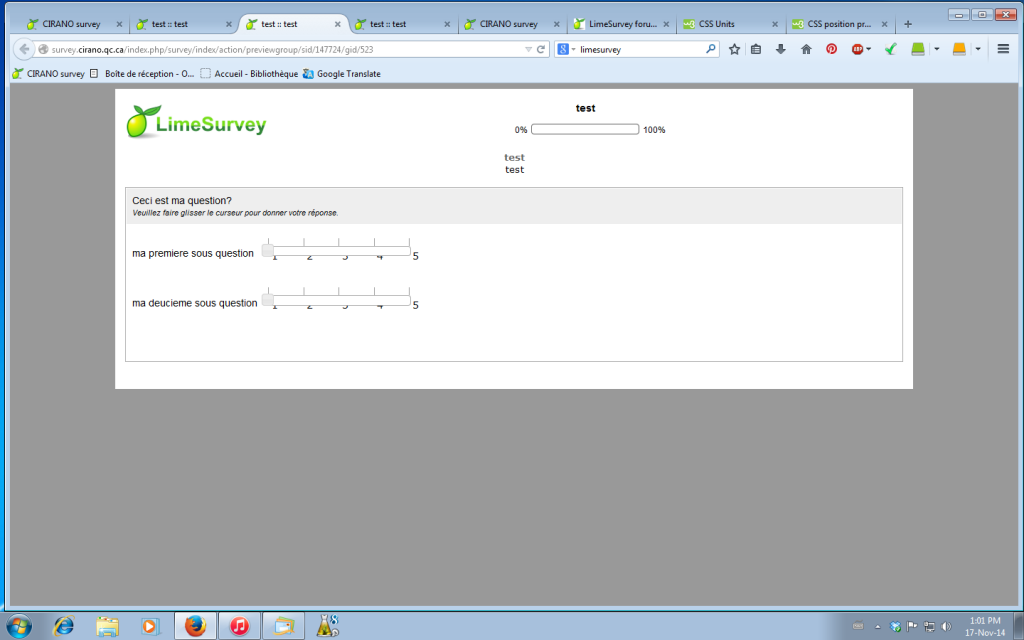The image size is (1024, 640).
Task: Open the bookmarks list icon
Action: tap(757, 49)
